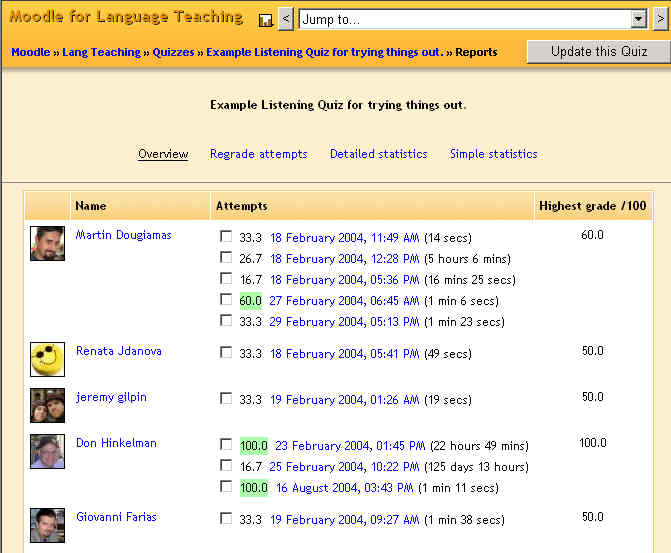Open Don Hinkelman name link
Viewport: 671px width, 553px height.
click(116, 443)
